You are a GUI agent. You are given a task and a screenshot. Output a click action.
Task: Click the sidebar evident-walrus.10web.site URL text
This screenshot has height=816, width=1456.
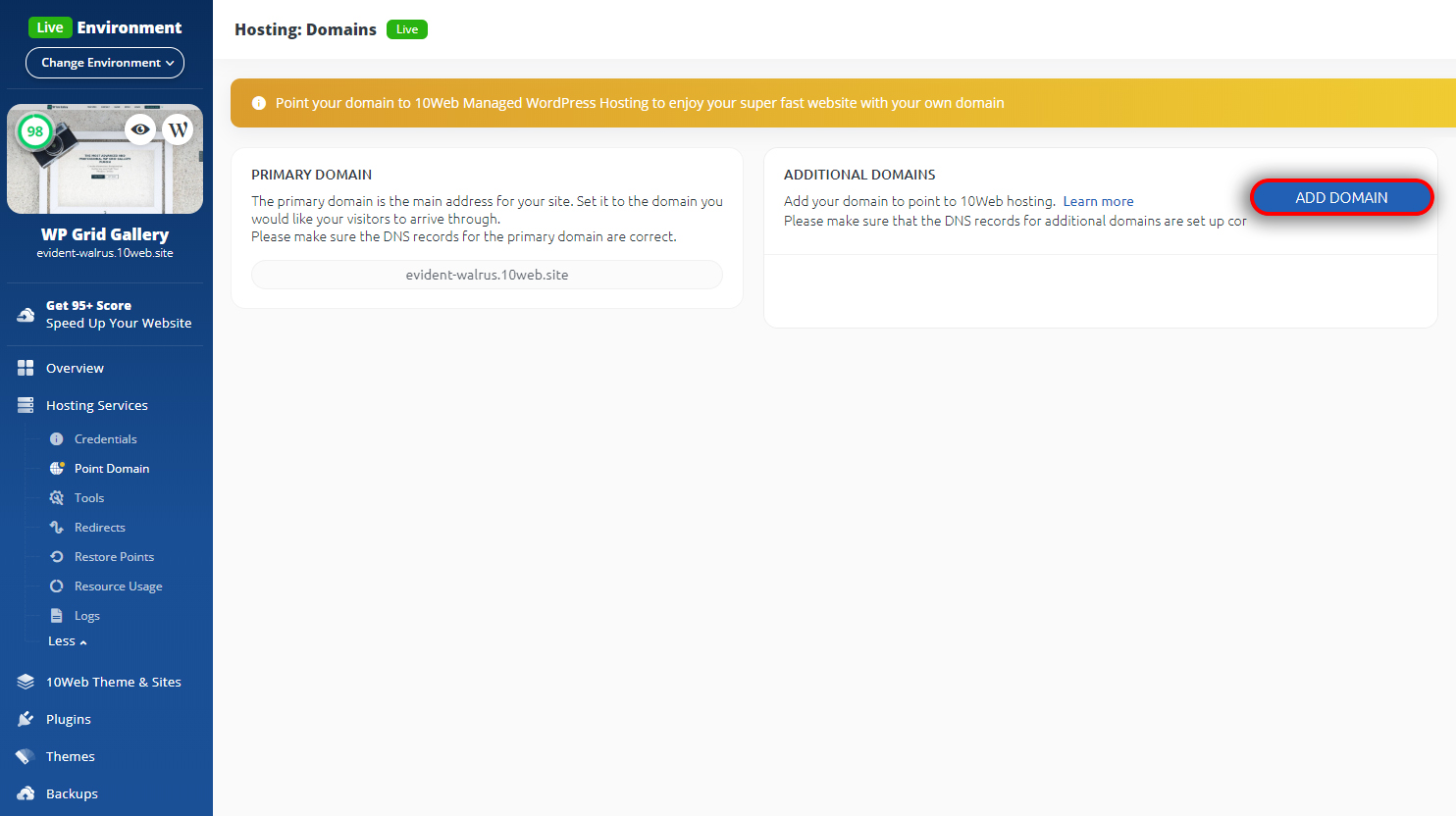105,253
